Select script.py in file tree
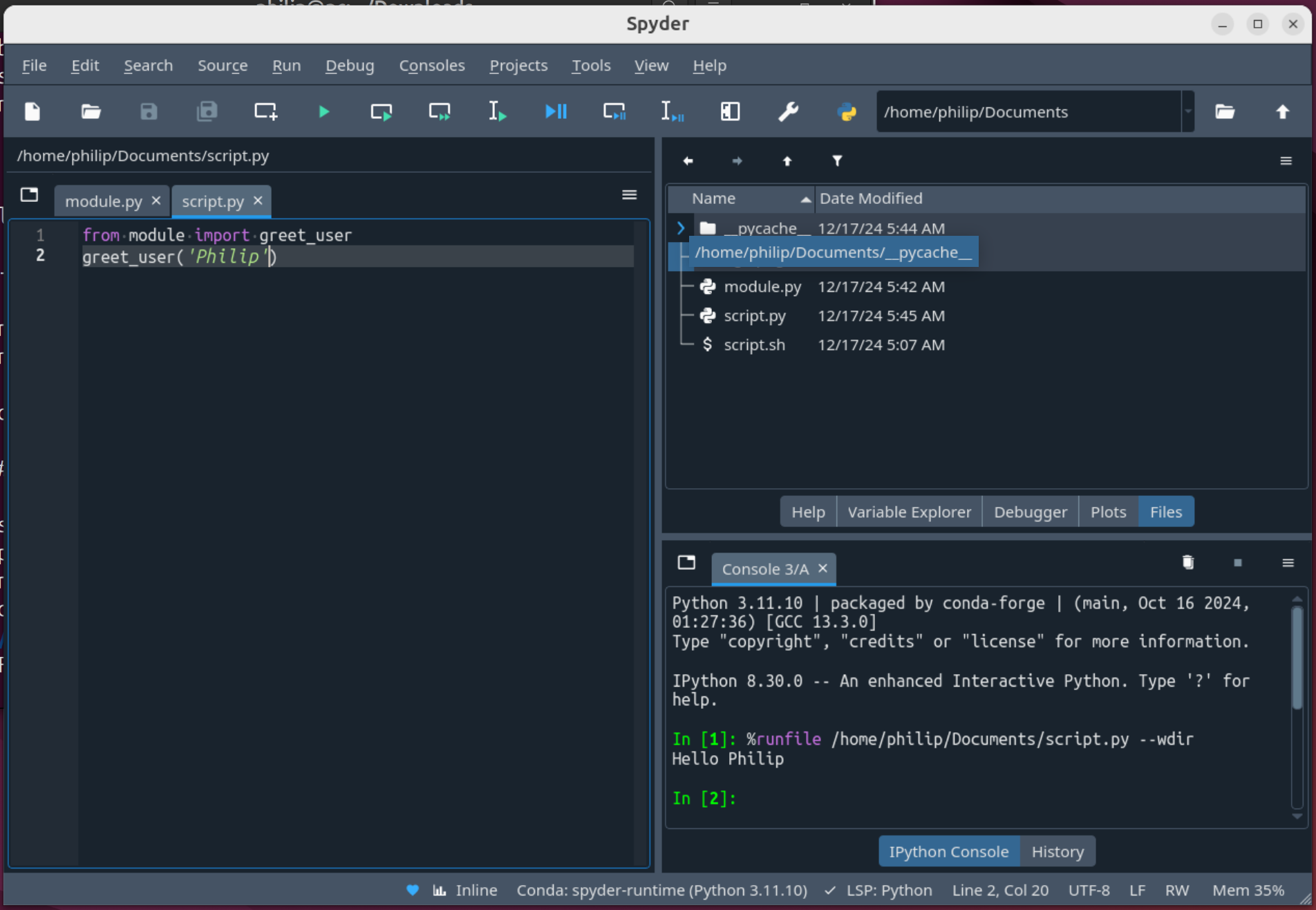This screenshot has width=1316, height=910. tap(754, 315)
